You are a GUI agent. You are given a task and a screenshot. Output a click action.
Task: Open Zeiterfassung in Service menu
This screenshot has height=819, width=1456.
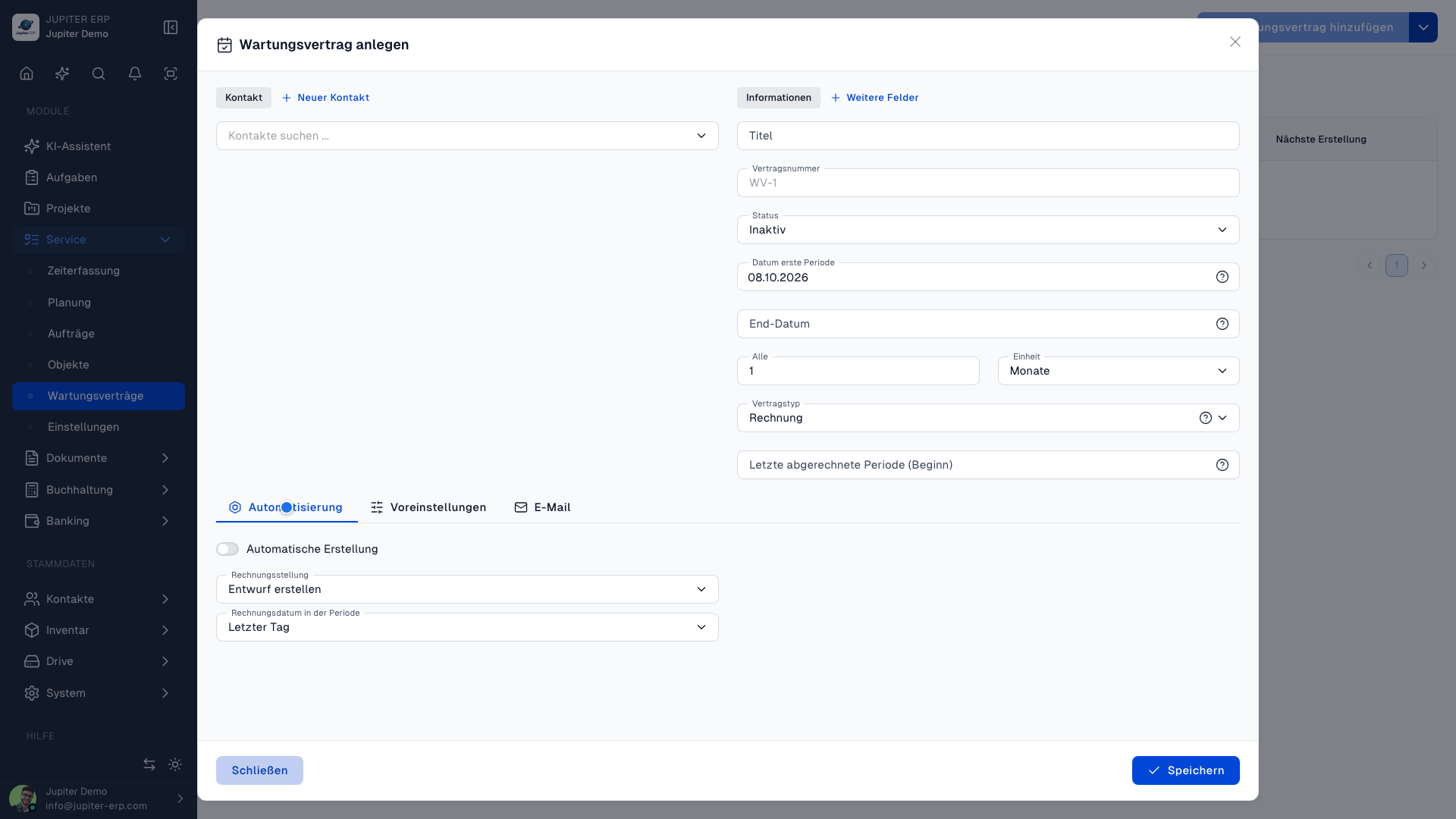[99, 271]
